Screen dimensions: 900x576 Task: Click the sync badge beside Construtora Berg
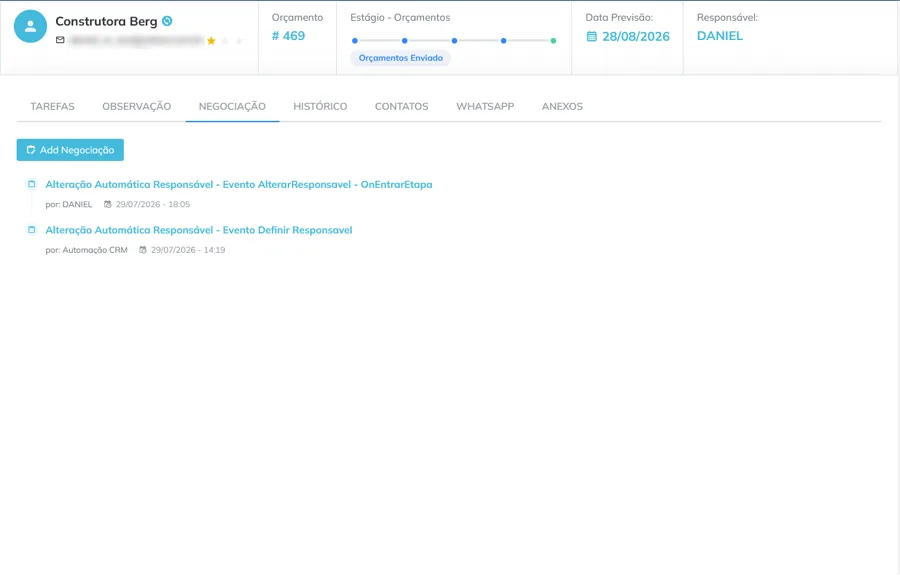[167, 21]
